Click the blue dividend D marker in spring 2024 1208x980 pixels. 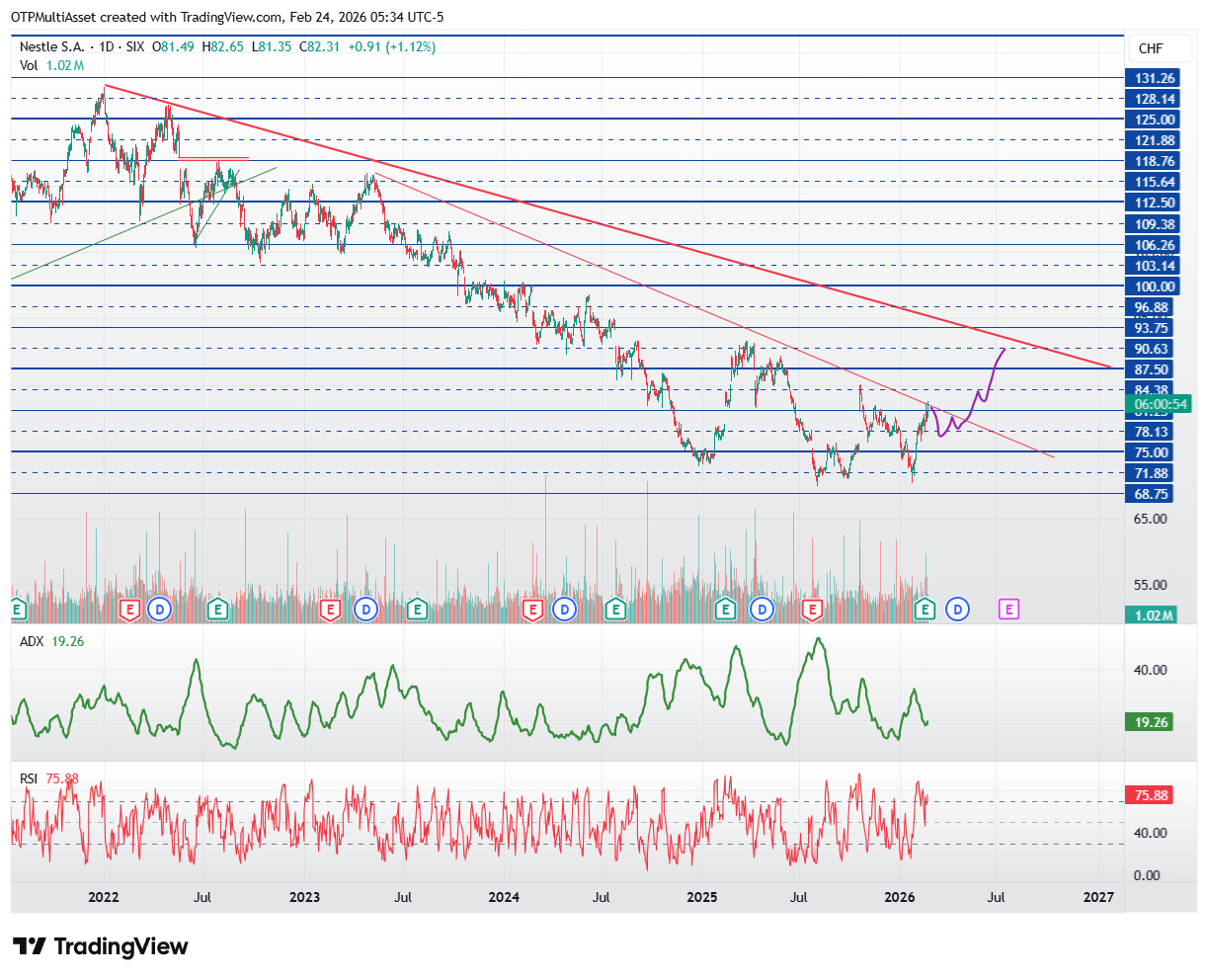point(564,610)
